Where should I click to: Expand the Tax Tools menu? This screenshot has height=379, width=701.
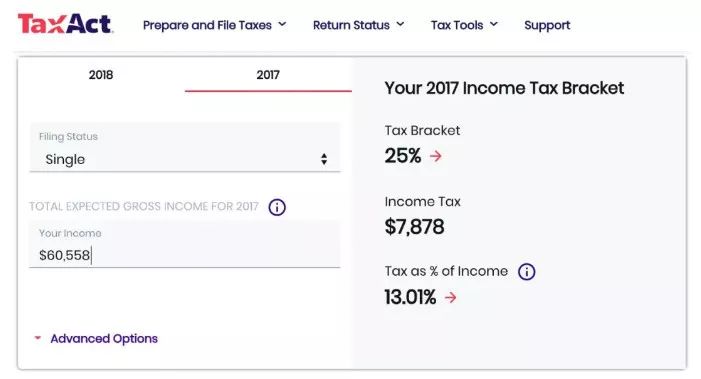[x=464, y=25]
